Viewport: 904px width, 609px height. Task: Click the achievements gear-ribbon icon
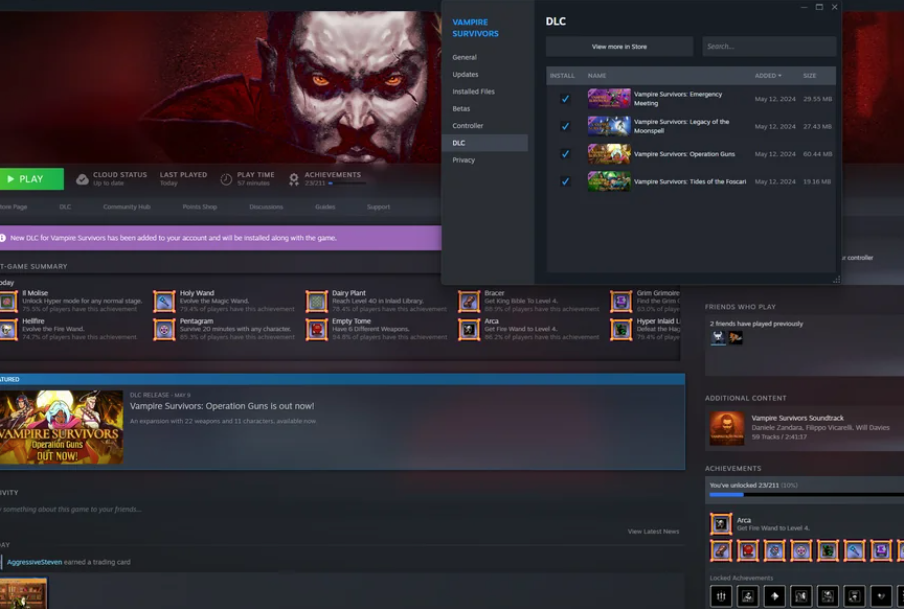pyautogui.click(x=293, y=179)
